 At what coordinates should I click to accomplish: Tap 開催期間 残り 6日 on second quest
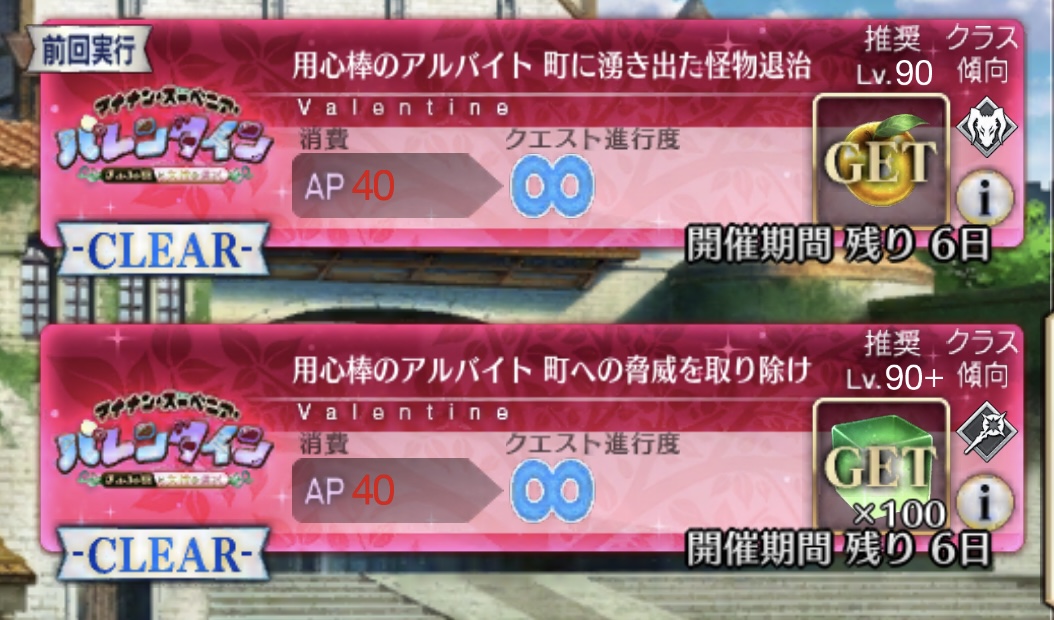point(838,549)
